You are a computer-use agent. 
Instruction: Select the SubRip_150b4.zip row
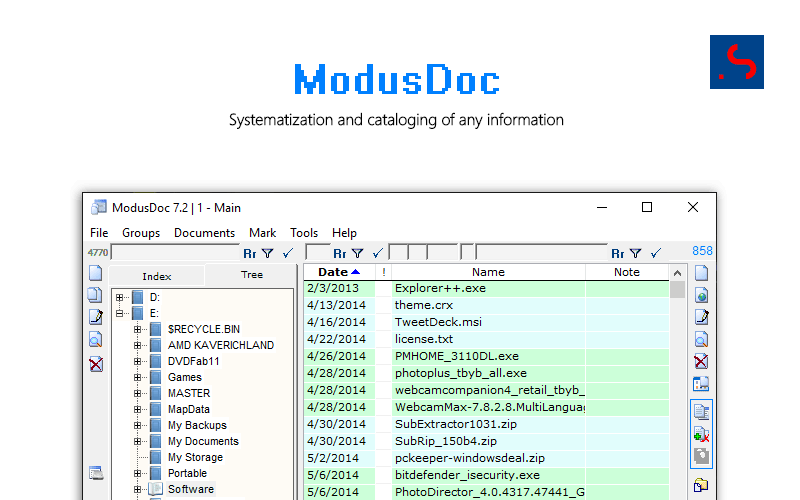[x=486, y=441]
